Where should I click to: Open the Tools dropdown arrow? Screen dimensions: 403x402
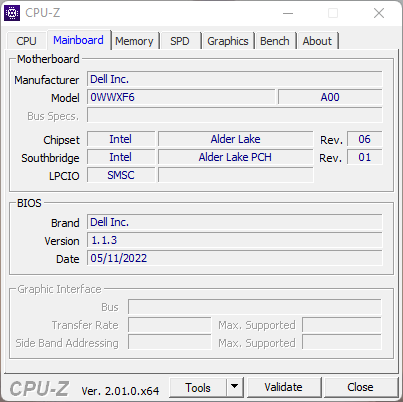click(235, 387)
